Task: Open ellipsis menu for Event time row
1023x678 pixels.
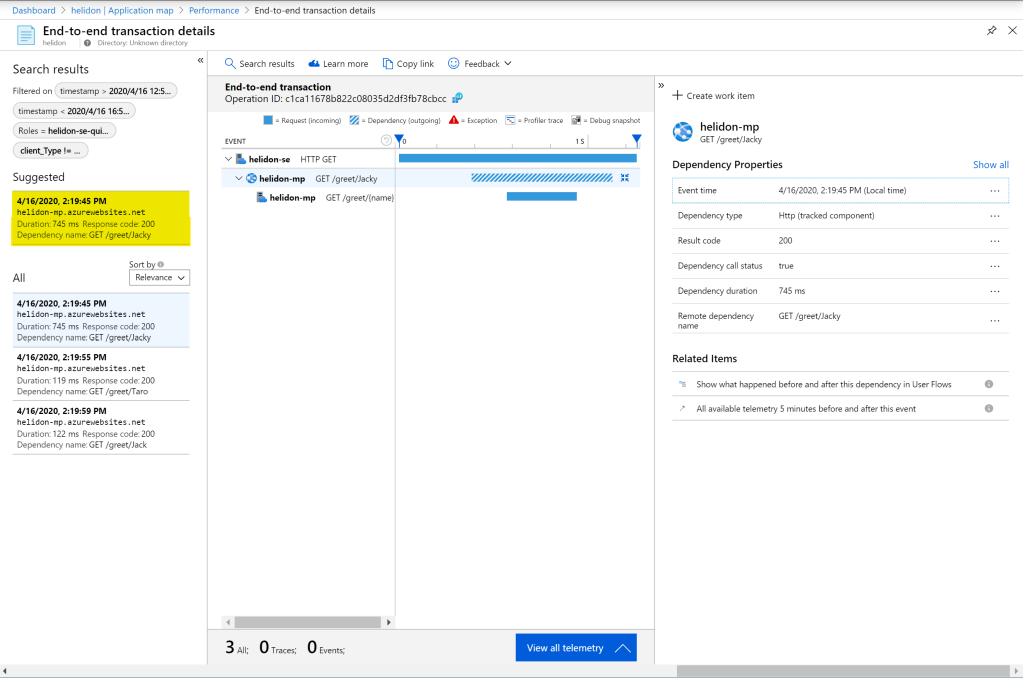Action: 994,190
